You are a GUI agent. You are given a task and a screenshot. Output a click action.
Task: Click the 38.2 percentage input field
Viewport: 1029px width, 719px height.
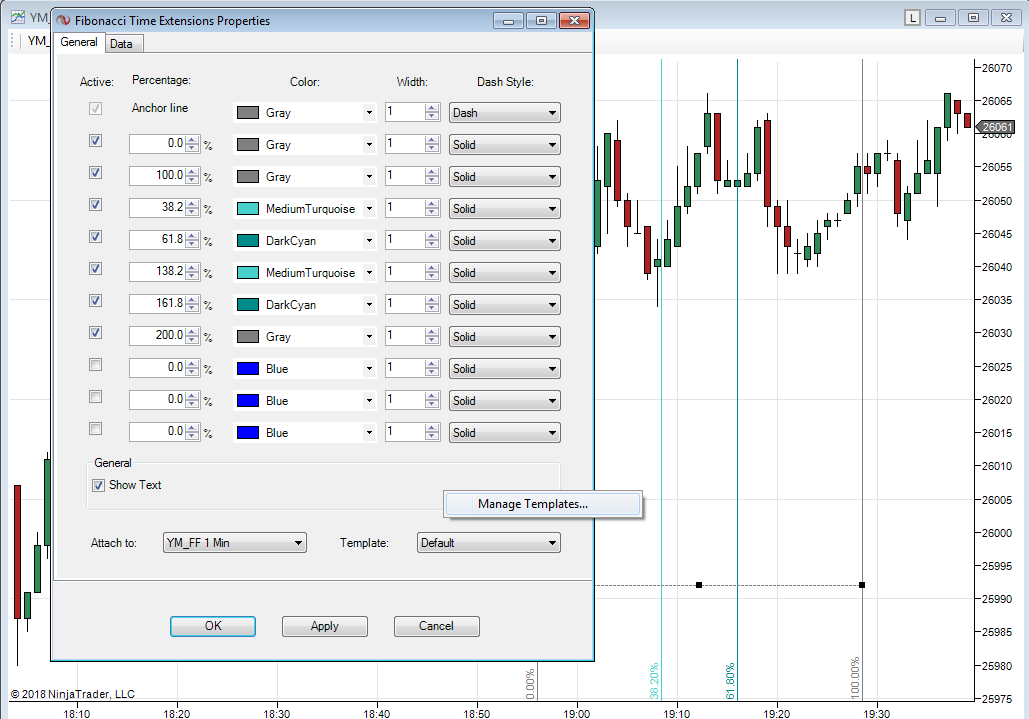tap(158, 207)
